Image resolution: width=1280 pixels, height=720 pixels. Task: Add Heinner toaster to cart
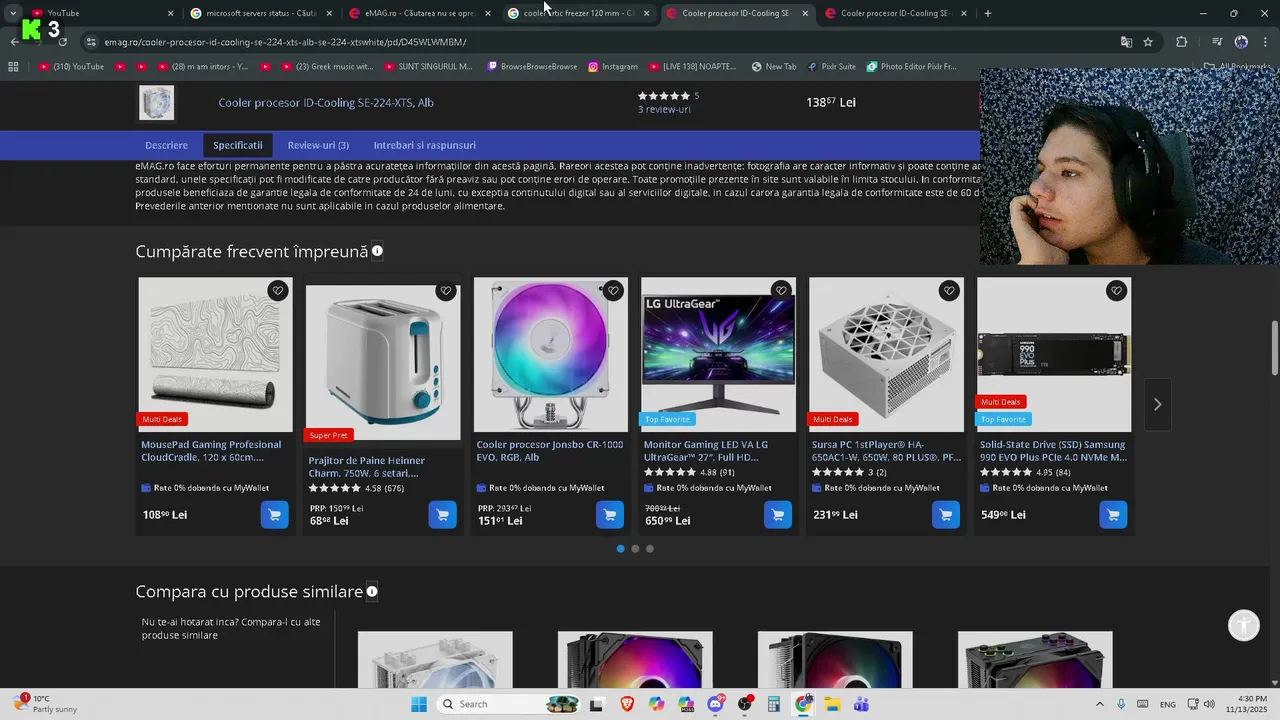[x=442, y=514]
